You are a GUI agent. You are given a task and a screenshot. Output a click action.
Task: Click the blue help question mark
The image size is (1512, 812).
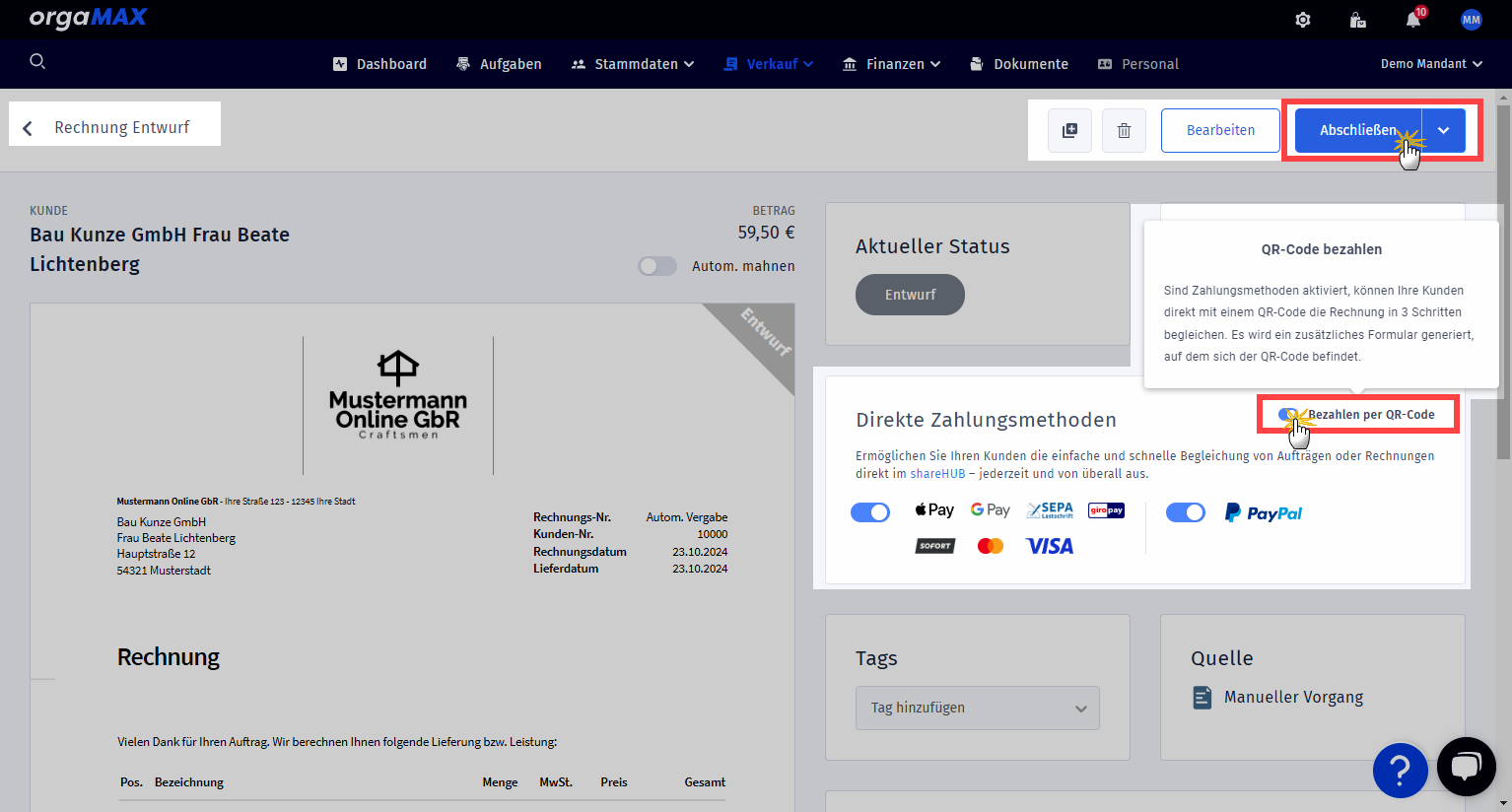tap(1401, 770)
